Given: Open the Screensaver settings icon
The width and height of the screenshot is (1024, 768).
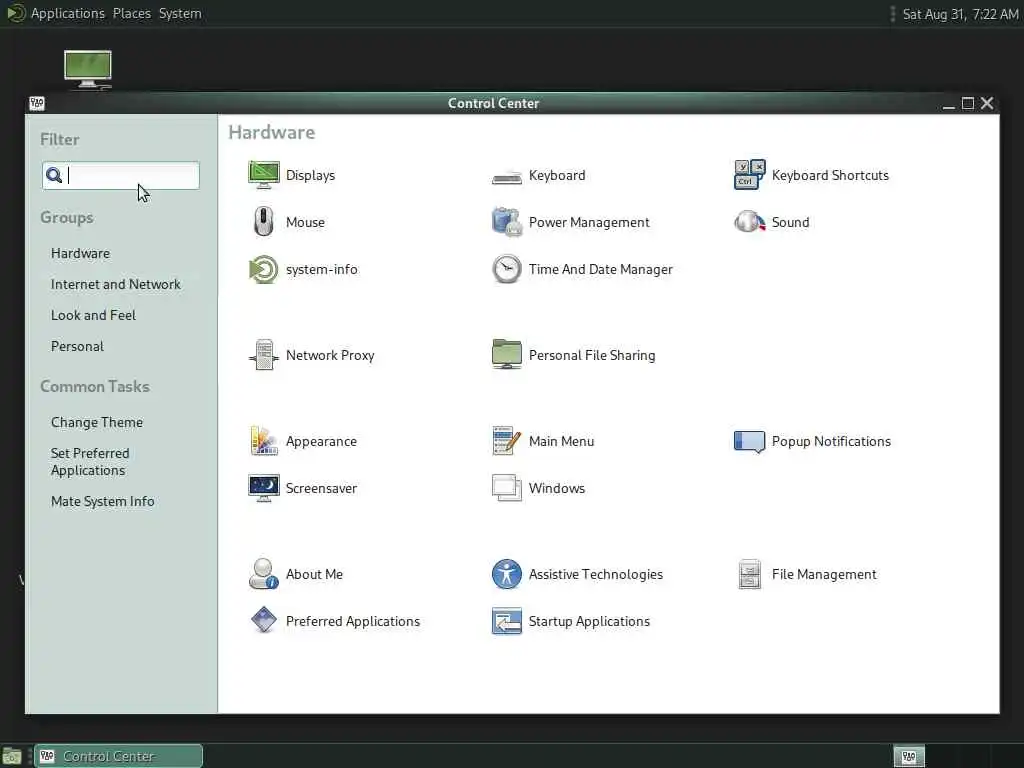Looking at the screenshot, I should click(264, 488).
